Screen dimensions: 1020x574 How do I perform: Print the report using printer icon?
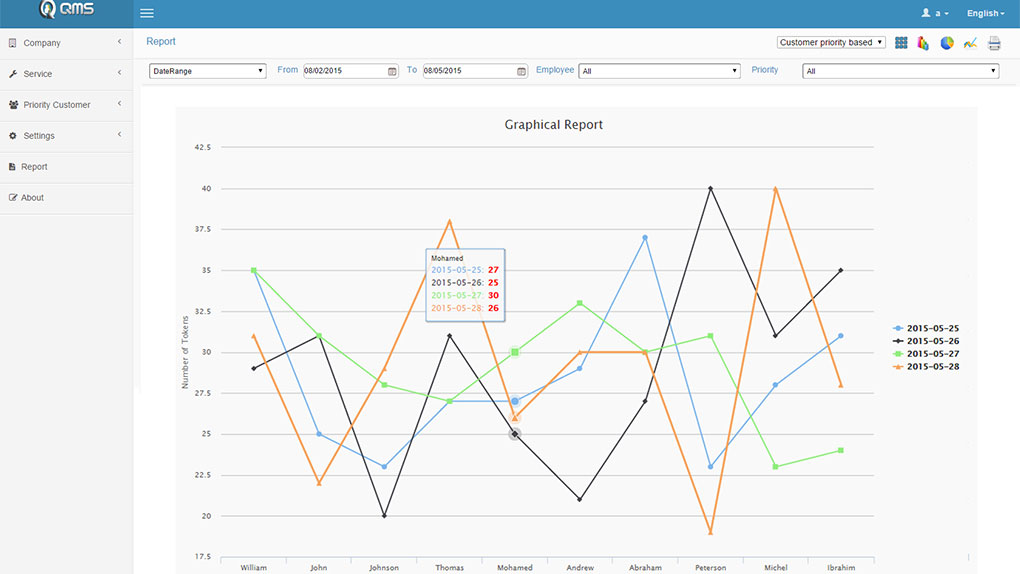tap(994, 43)
